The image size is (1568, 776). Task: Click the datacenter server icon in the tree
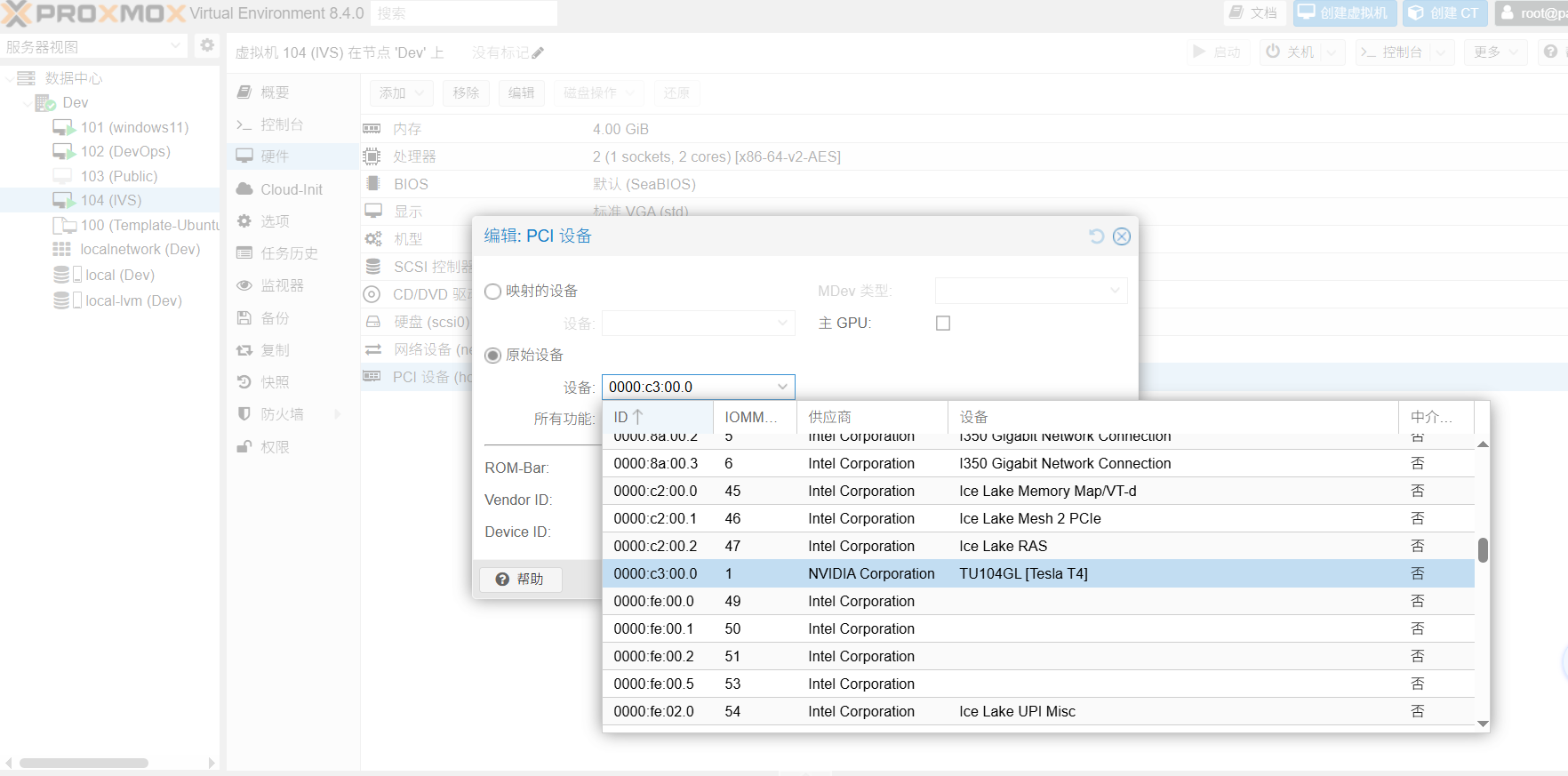(27, 78)
